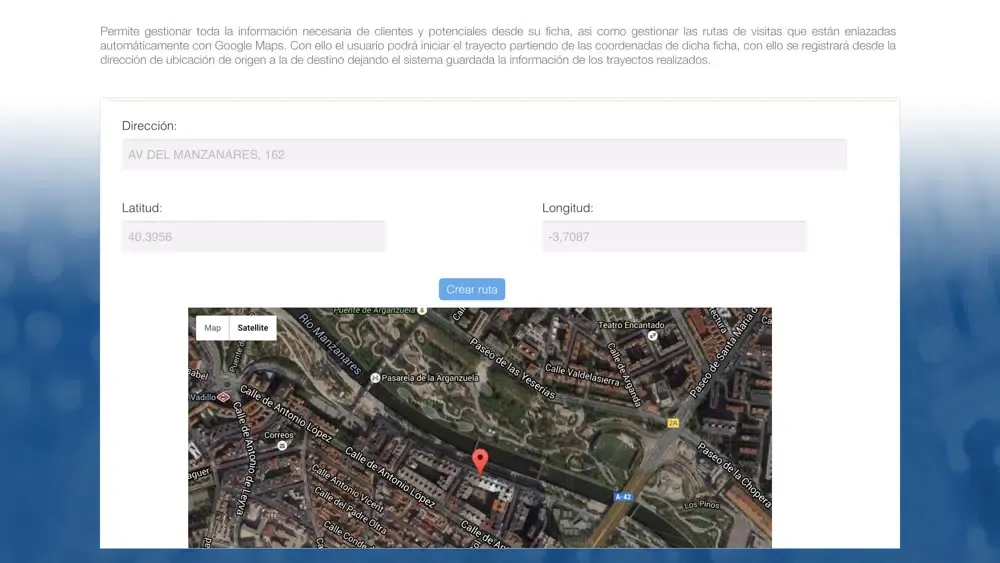The image size is (1000, 563).
Task: Switch the map to Satellite view
Action: (253, 328)
